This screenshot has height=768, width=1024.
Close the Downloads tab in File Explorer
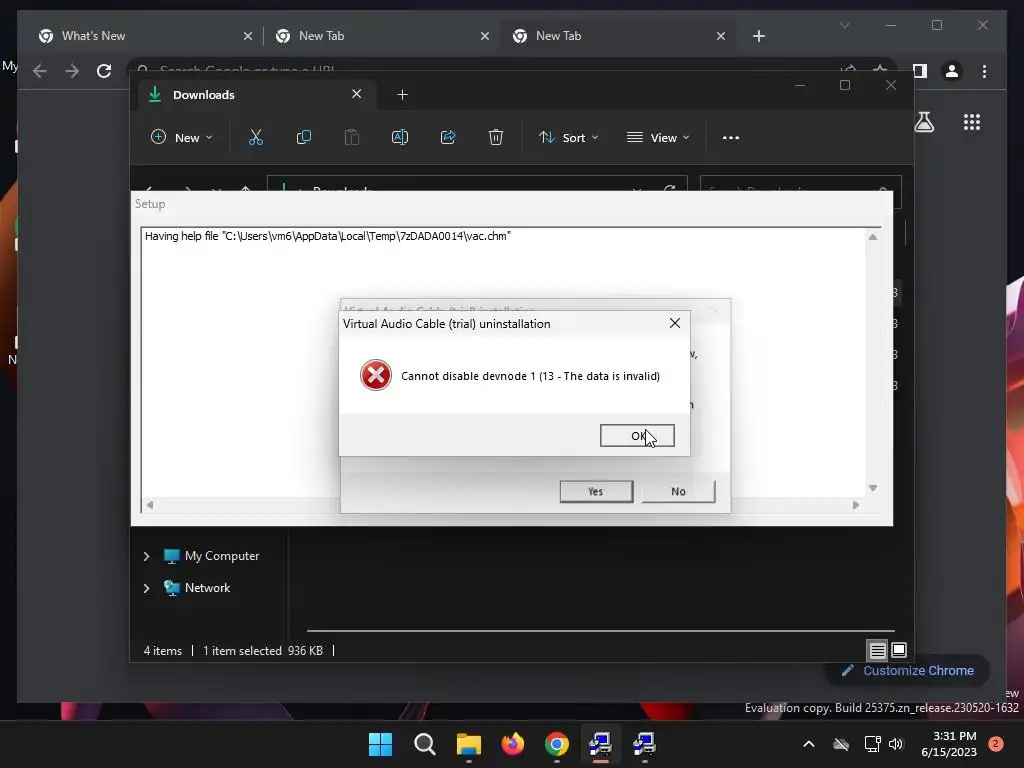tap(357, 94)
